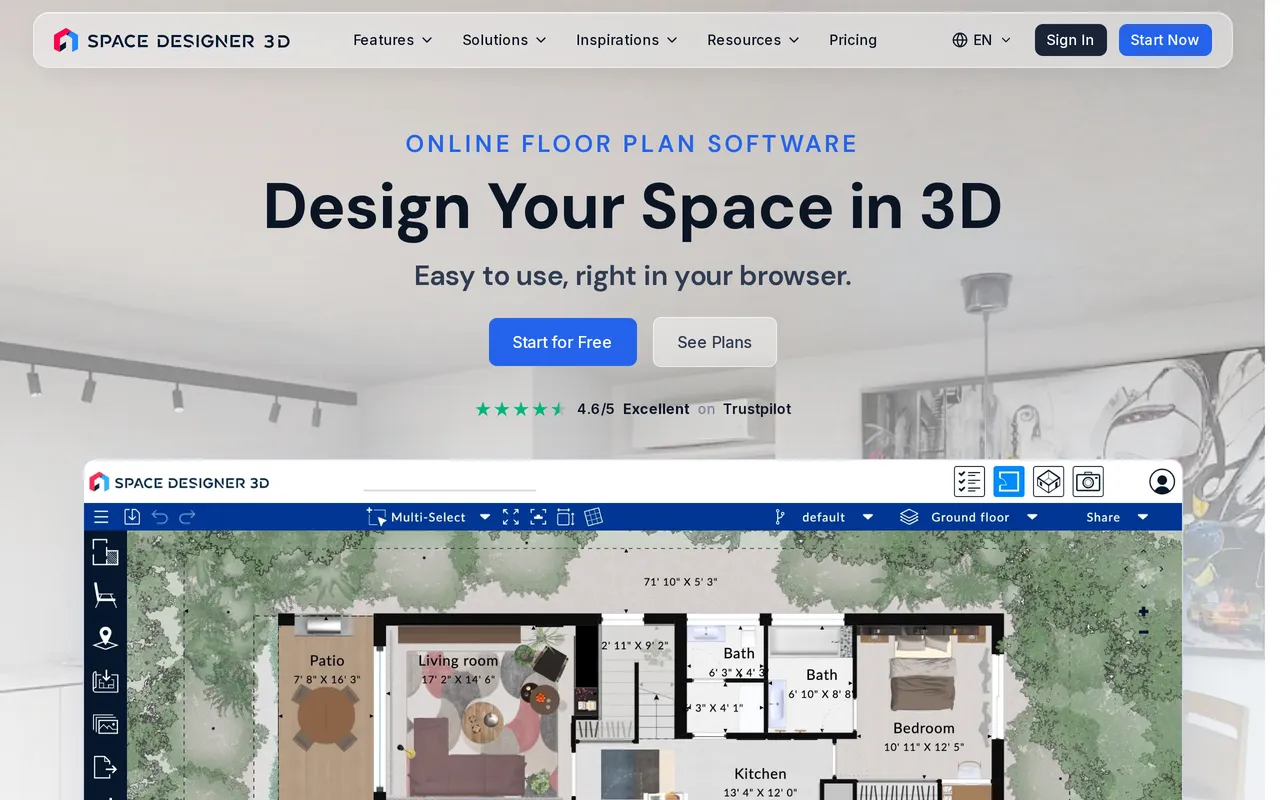Switch to the 2D plan view icon
The height and width of the screenshot is (800, 1280).
1008,482
